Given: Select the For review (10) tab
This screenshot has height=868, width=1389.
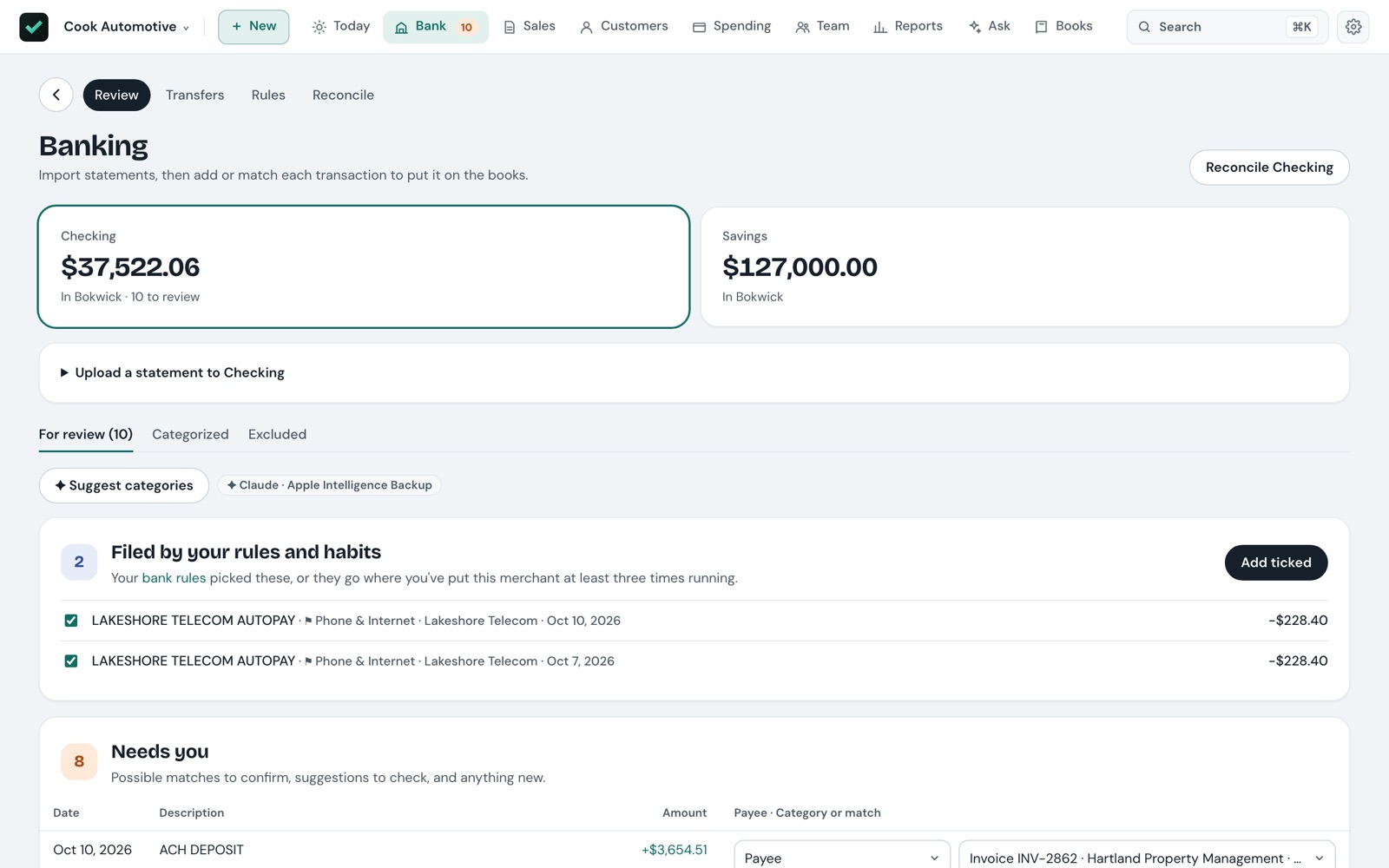Looking at the screenshot, I should [x=86, y=434].
